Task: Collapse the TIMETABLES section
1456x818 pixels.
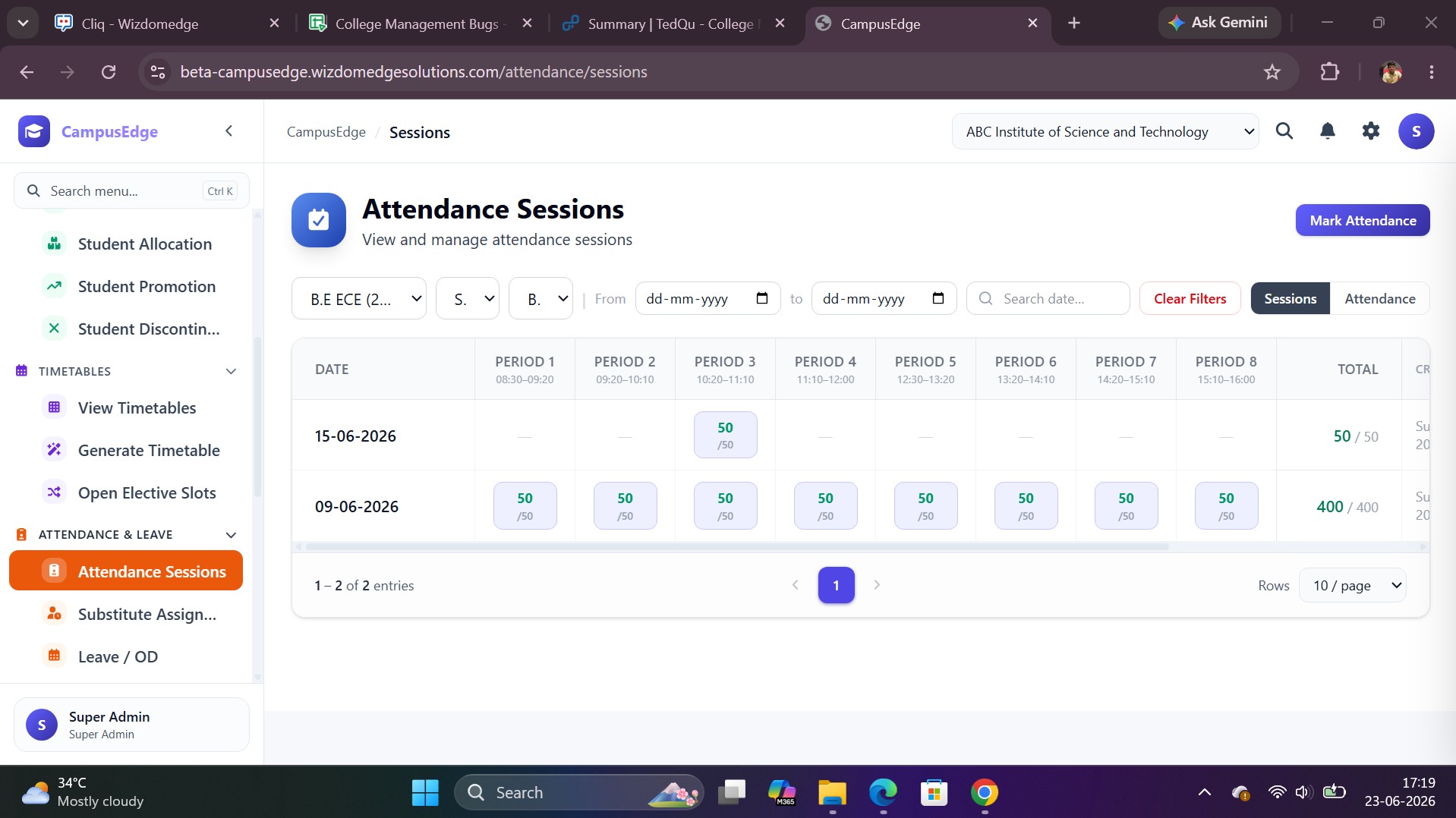Action: click(231, 371)
